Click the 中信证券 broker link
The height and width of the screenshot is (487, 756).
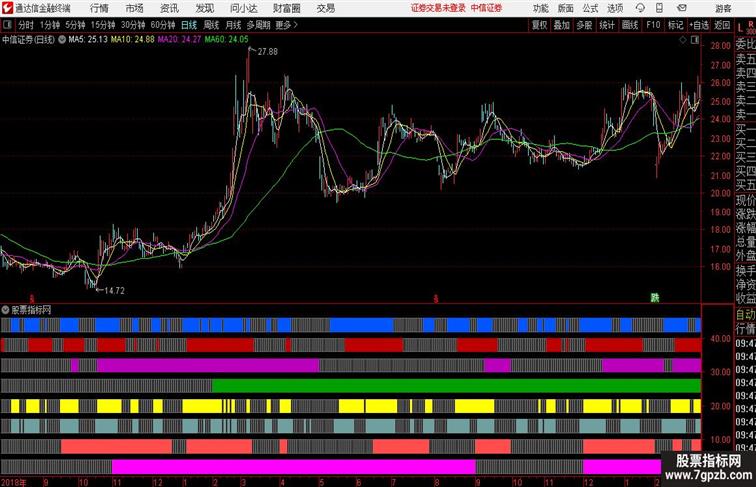coord(486,8)
